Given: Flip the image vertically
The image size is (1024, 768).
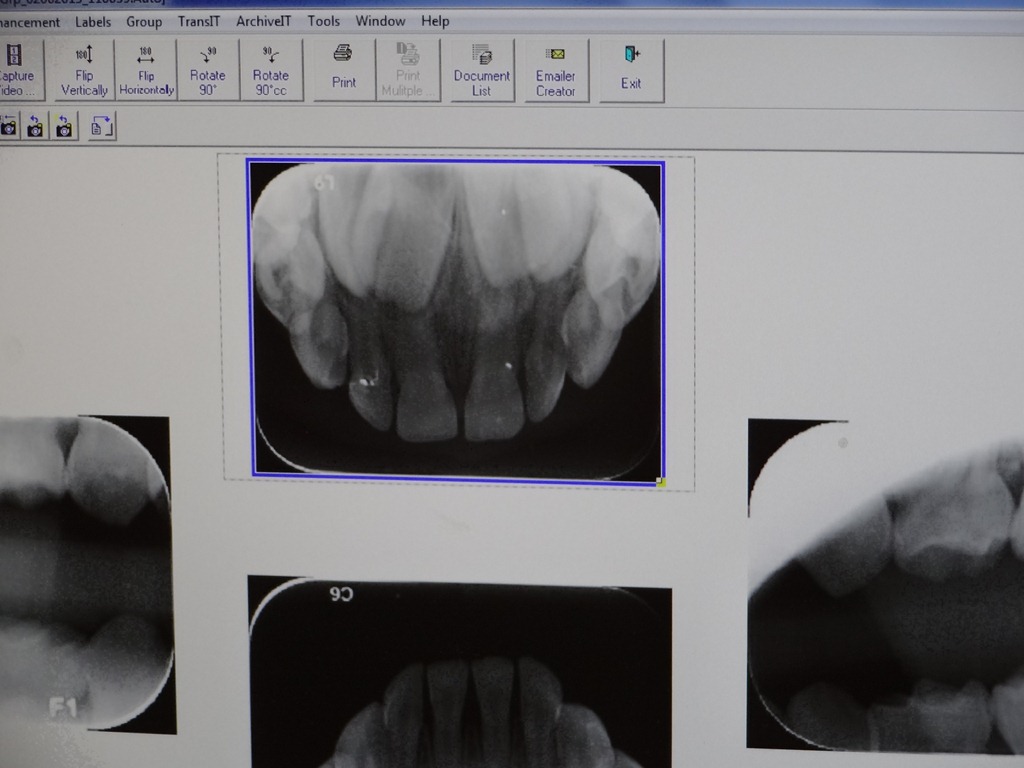Looking at the screenshot, I should click(84, 70).
